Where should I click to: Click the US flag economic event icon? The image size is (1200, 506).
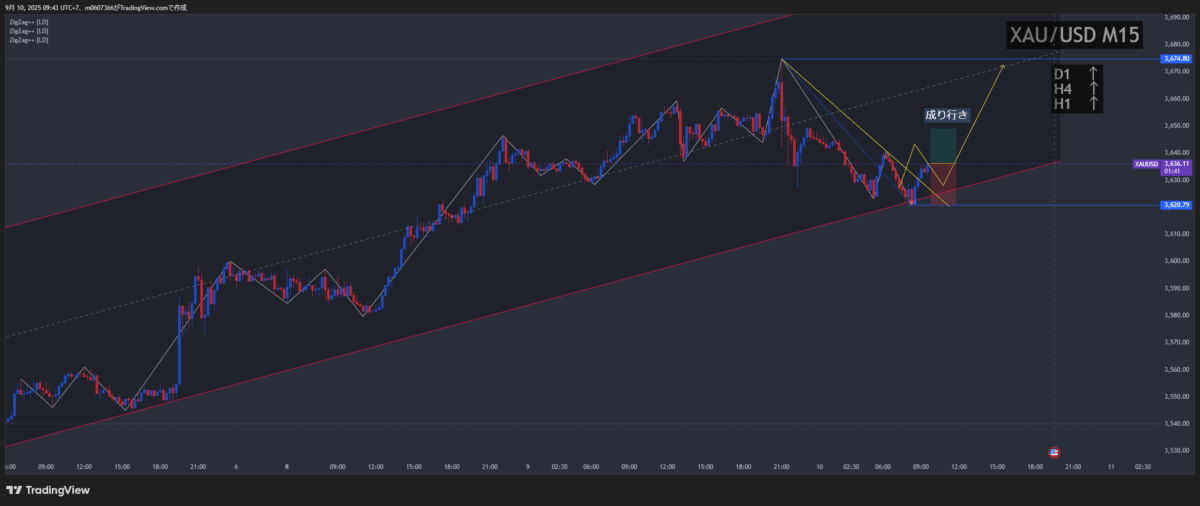coord(1053,453)
